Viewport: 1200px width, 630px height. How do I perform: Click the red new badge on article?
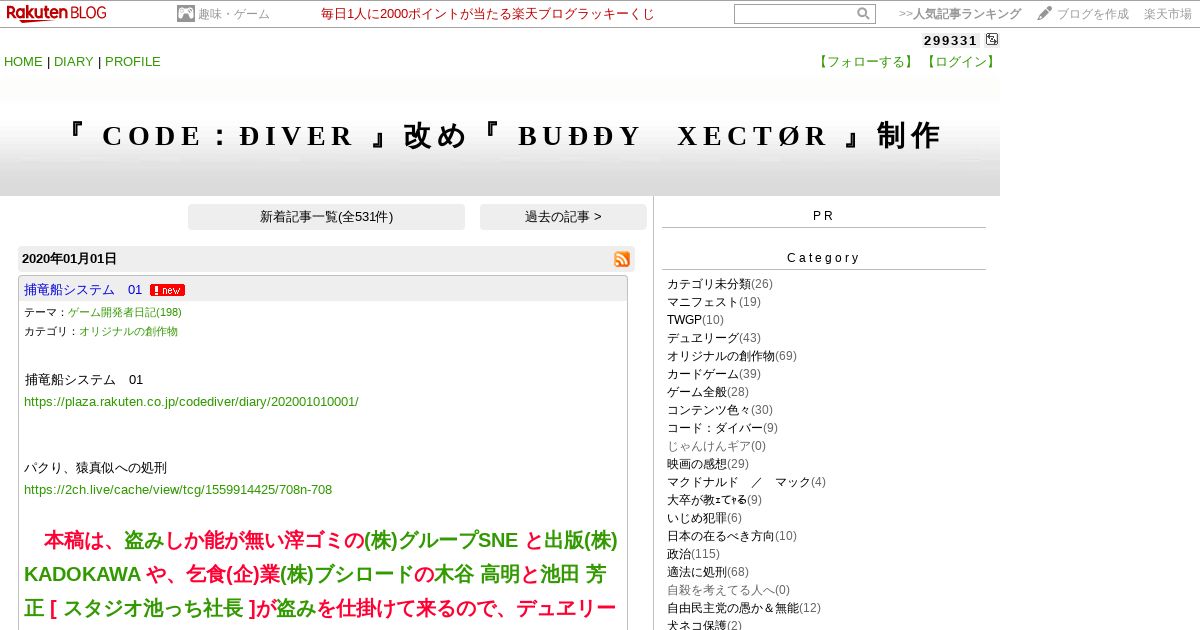point(167,290)
